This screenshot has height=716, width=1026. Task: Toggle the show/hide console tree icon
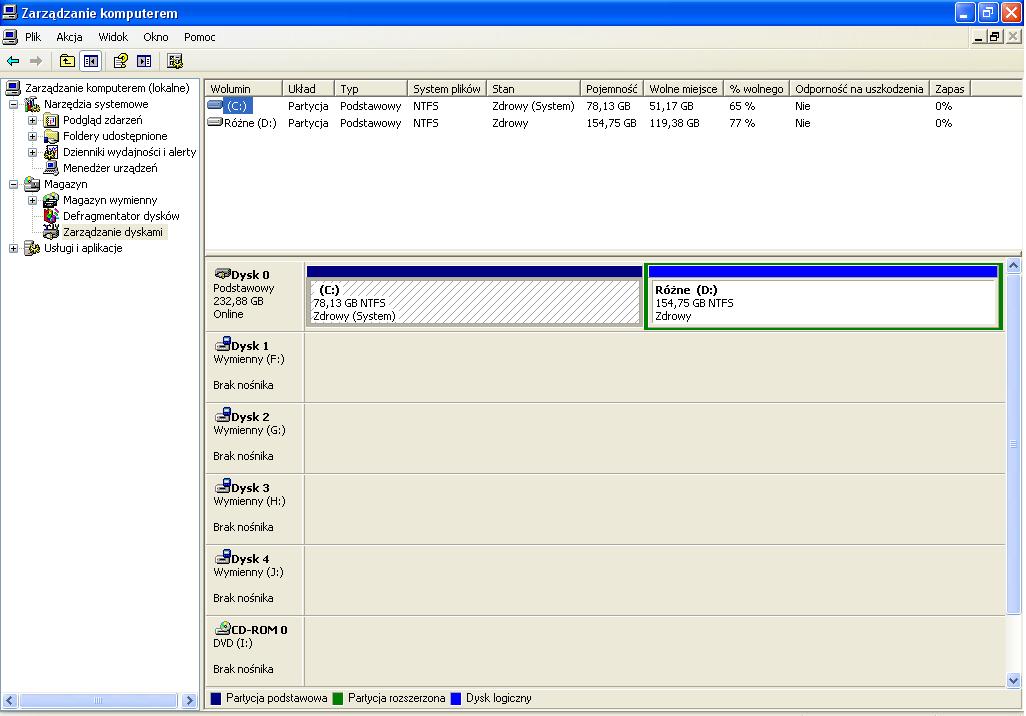click(91, 62)
